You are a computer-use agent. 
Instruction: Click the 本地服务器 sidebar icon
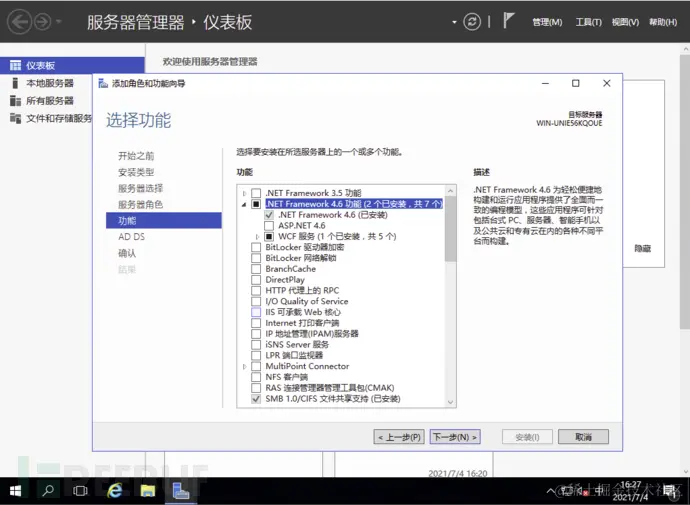pos(15,83)
